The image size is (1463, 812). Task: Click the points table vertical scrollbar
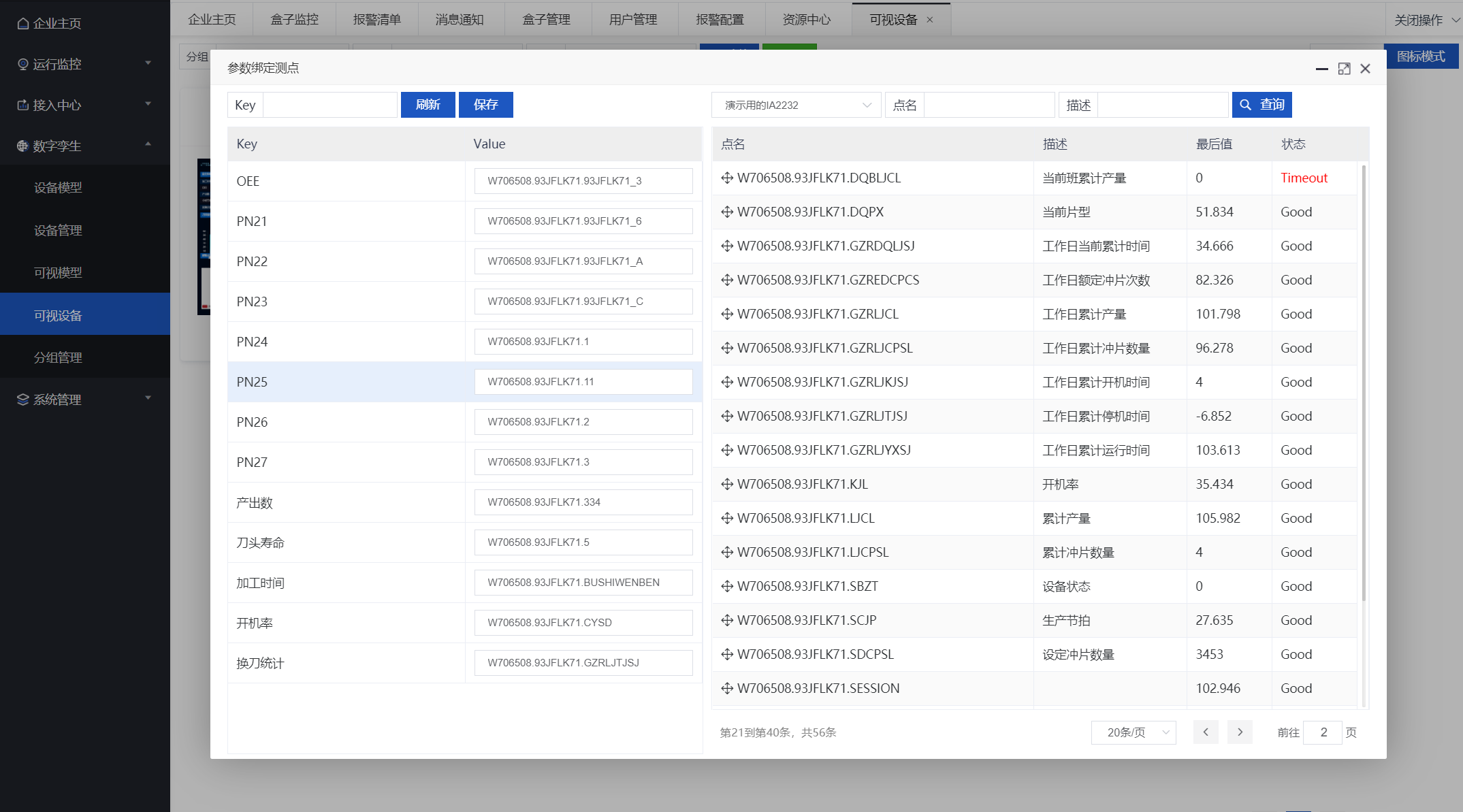coord(1364,383)
